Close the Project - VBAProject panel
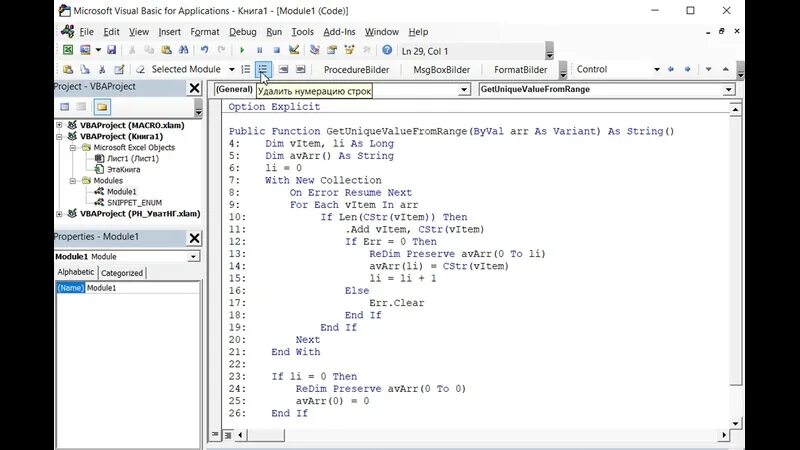This screenshot has height=450, width=800. (x=194, y=88)
